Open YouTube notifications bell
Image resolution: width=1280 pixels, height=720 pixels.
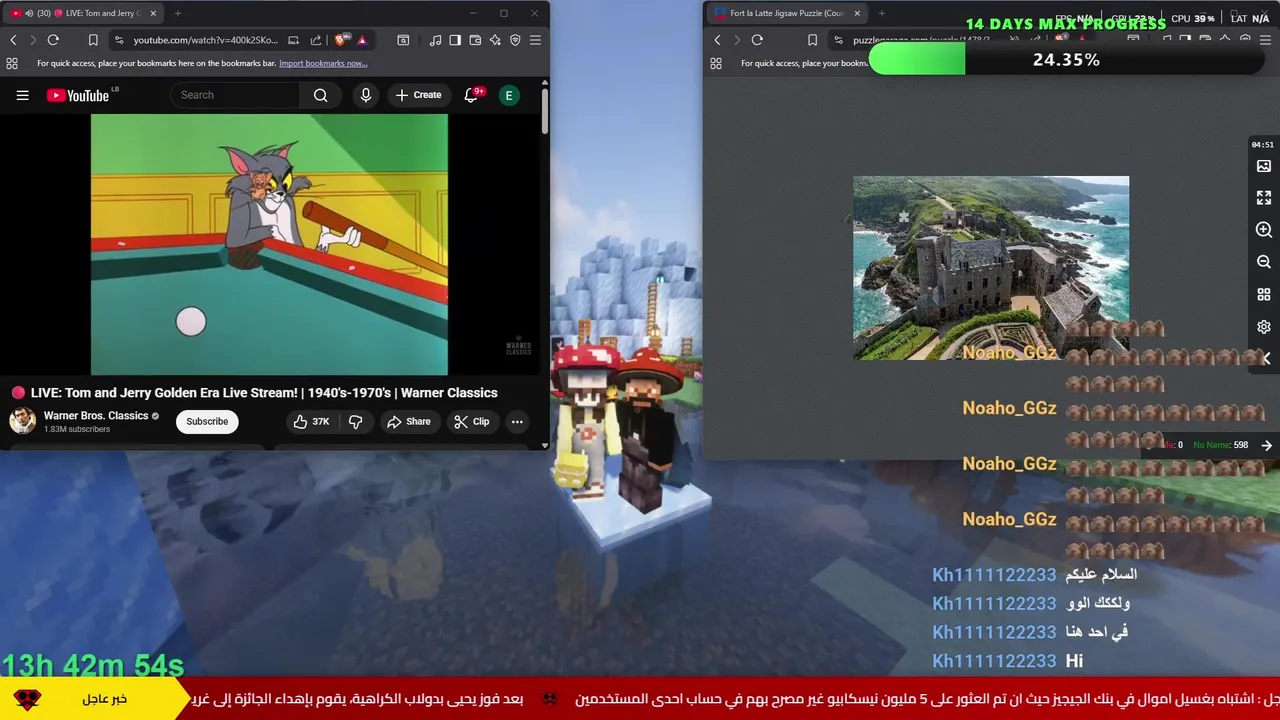(x=472, y=95)
